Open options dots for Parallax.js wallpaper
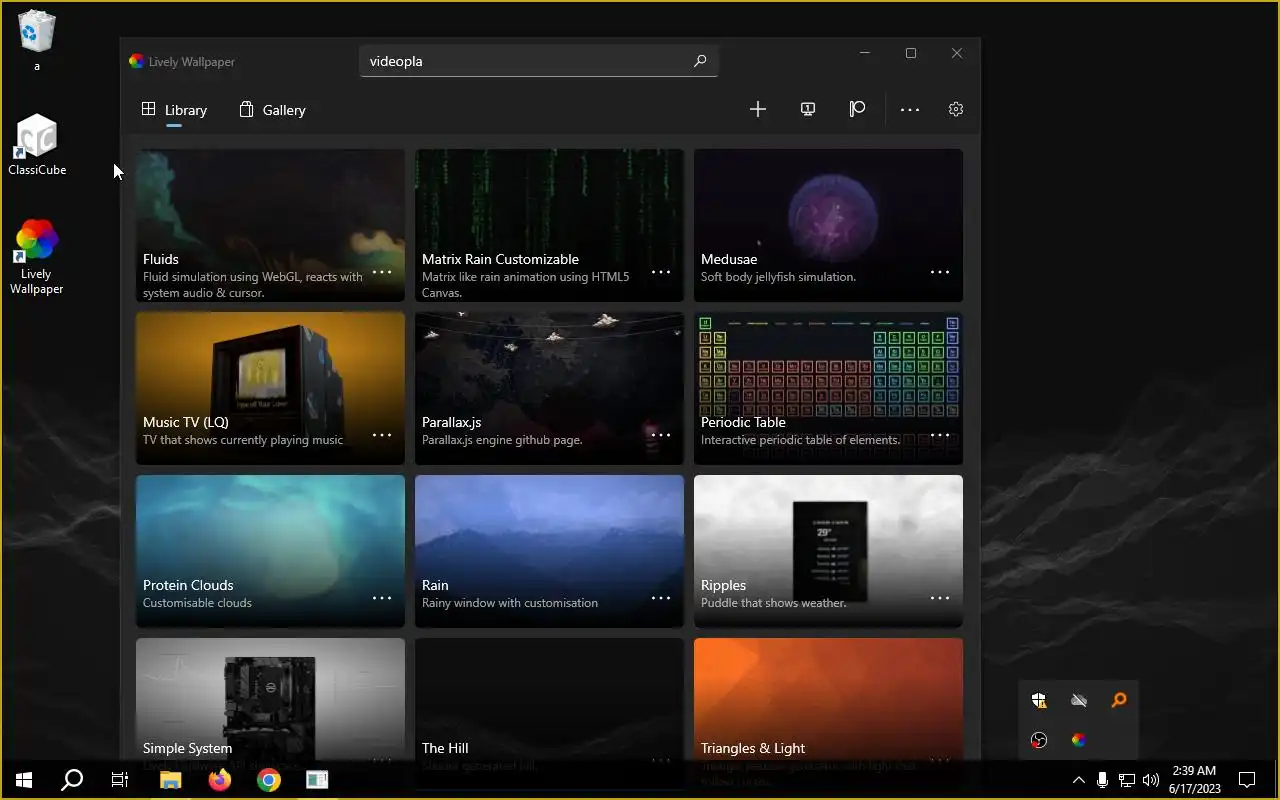The width and height of the screenshot is (1280, 800). tap(661, 435)
